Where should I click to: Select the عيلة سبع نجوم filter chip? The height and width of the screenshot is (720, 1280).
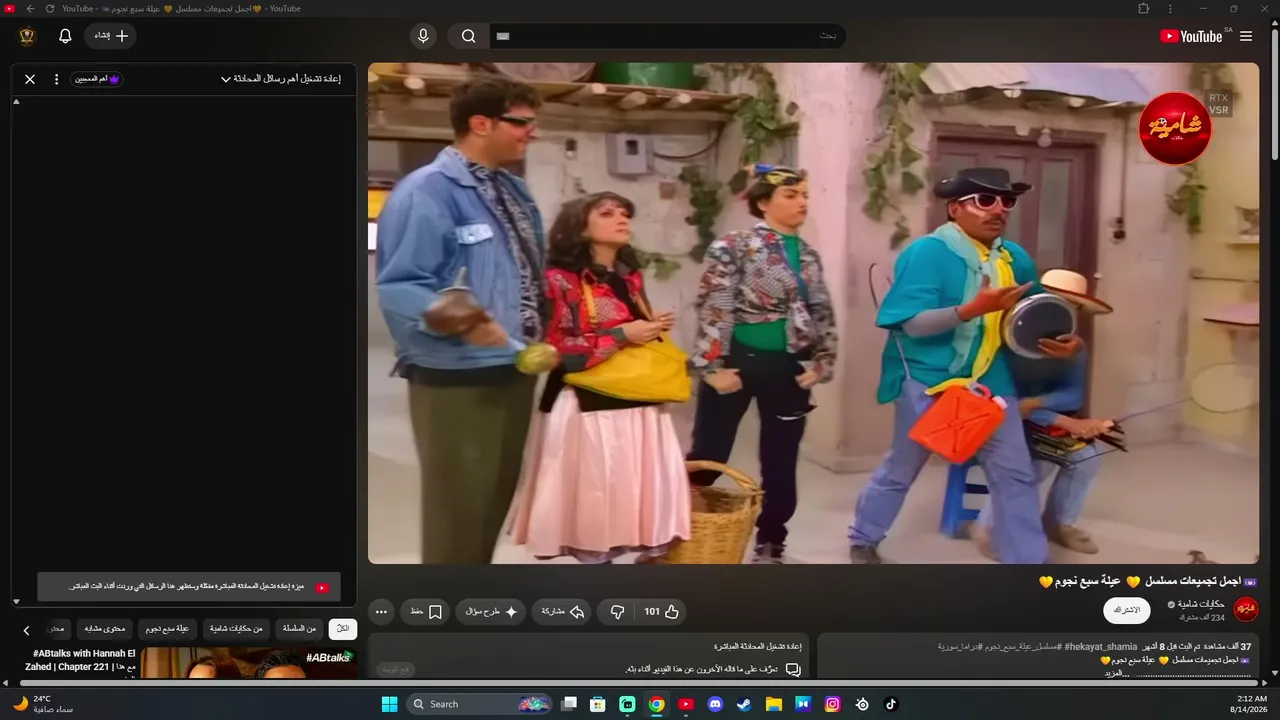[x=168, y=629]
